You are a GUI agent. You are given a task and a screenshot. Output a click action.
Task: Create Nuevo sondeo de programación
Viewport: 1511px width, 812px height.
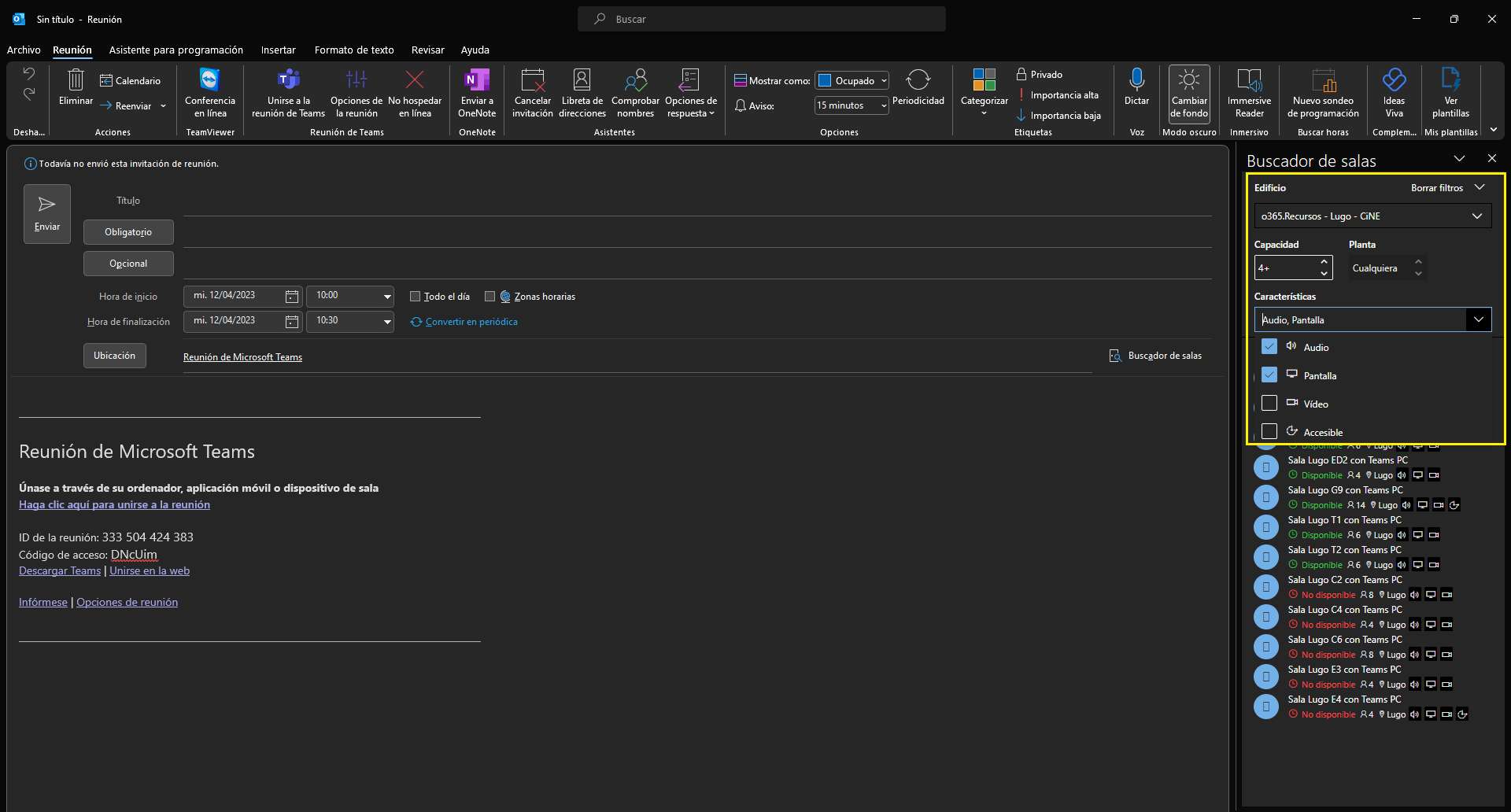[x=1323, y=93]
